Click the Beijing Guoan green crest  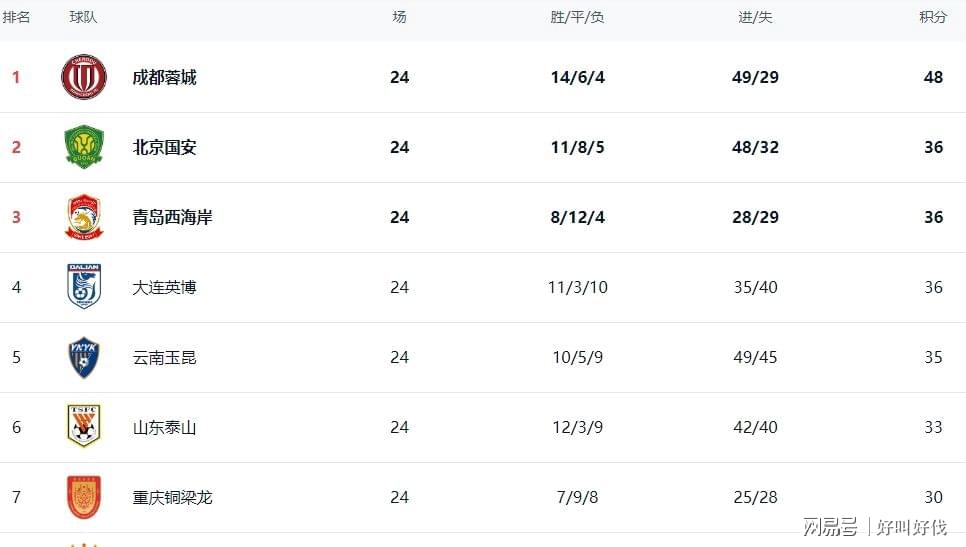tap(84, 147)
